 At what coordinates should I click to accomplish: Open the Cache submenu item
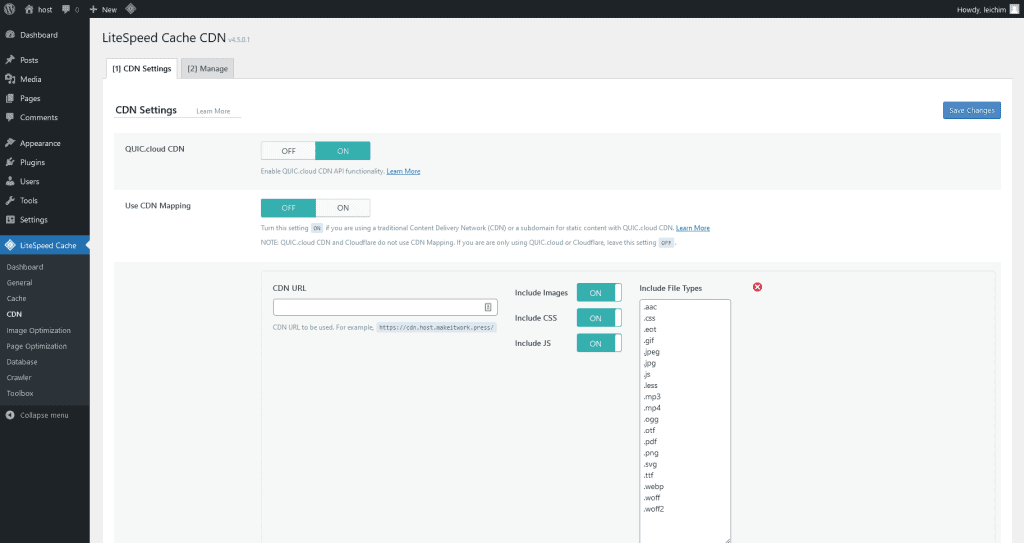(x=16, y=299)
